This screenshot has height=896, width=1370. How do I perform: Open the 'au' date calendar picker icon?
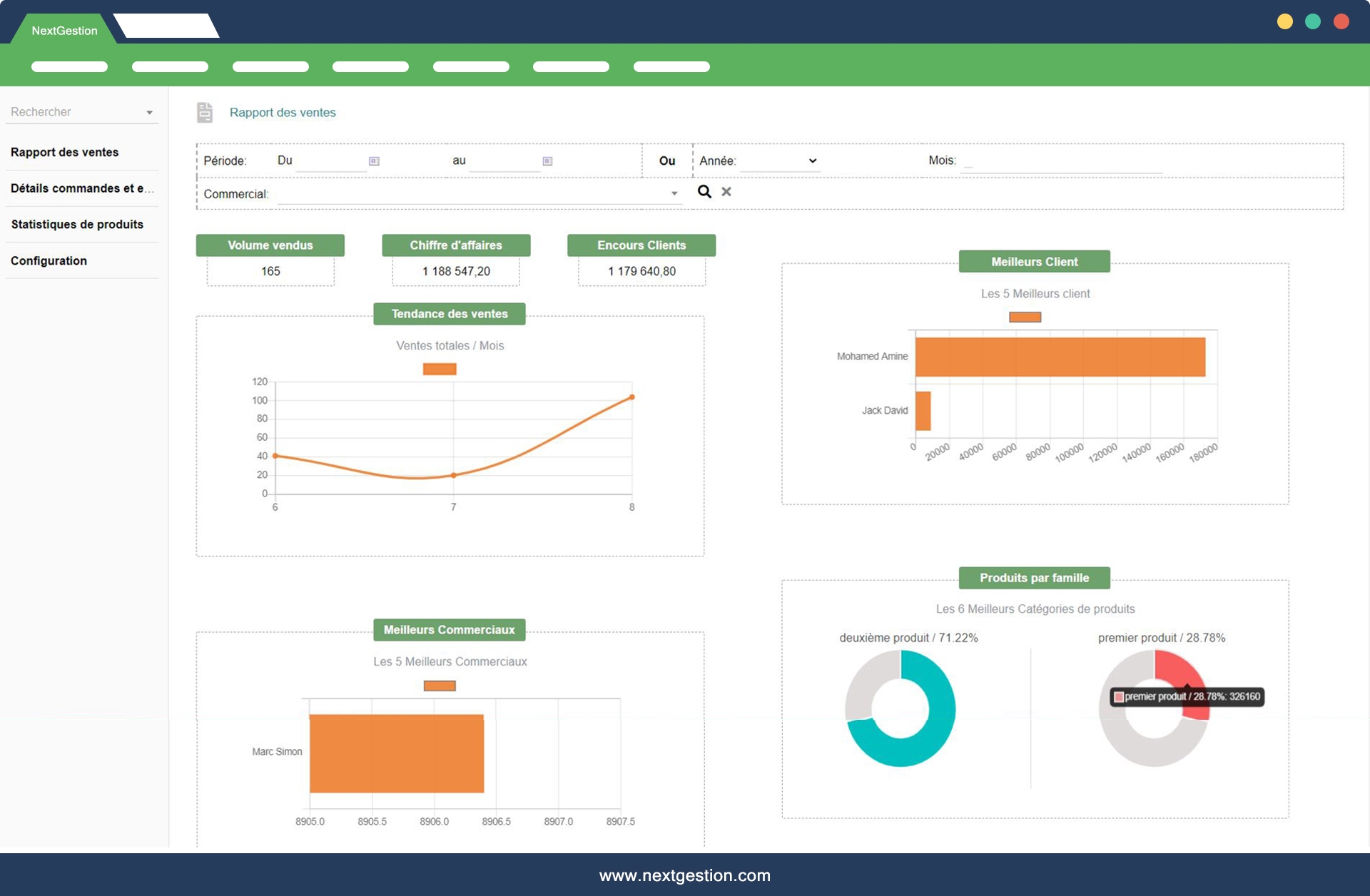pyautogui.click(x=547, y=161)
